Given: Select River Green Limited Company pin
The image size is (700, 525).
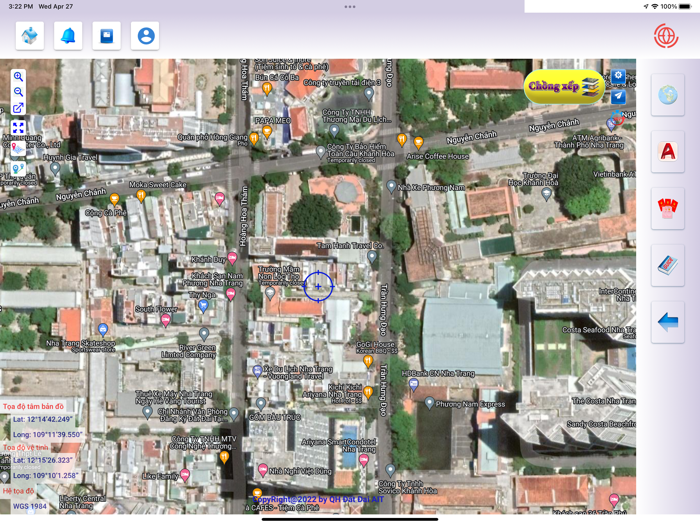Looking at the screenshot, I should (204, 333).
